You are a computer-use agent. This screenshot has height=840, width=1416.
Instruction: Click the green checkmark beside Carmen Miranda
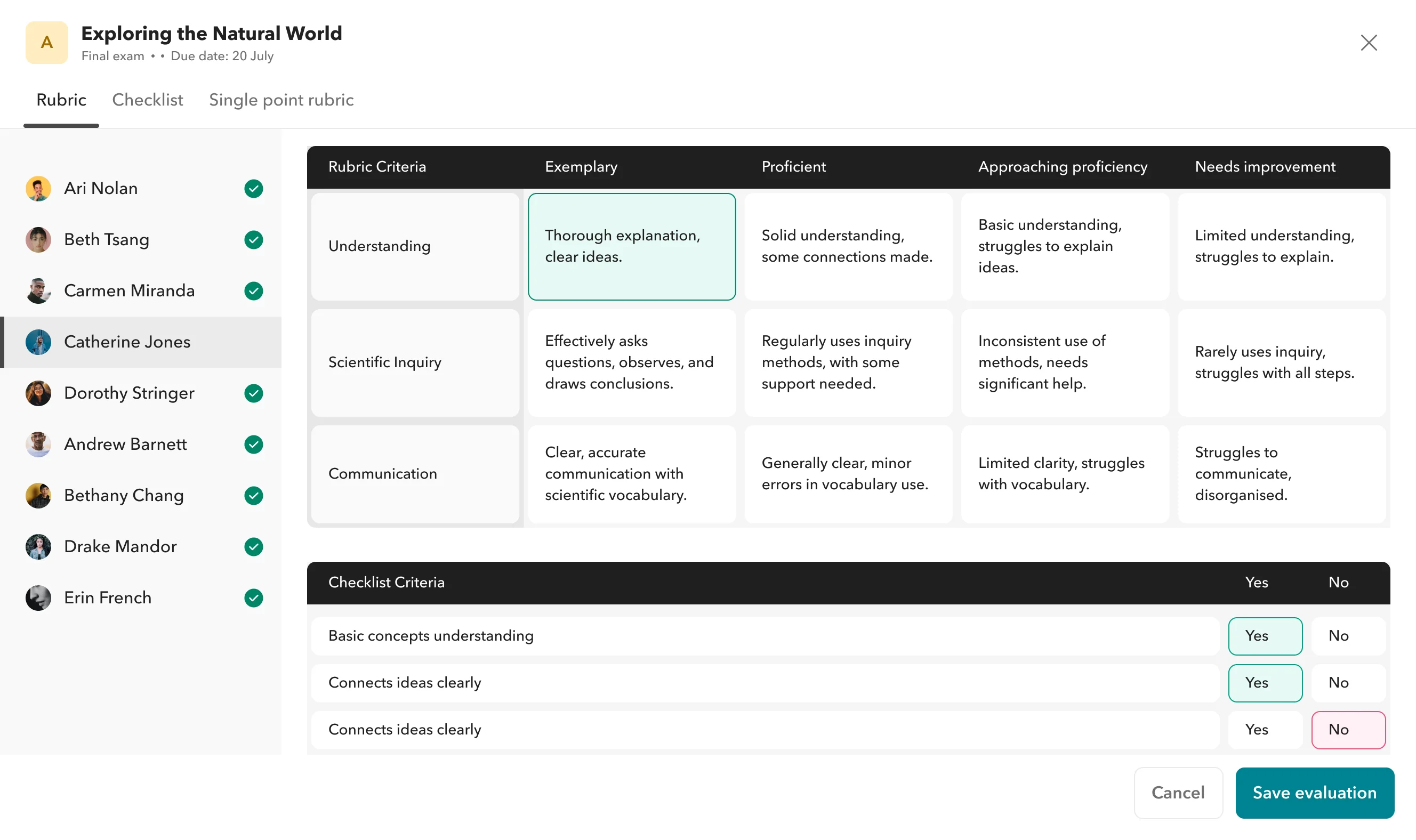pos(254,291)
